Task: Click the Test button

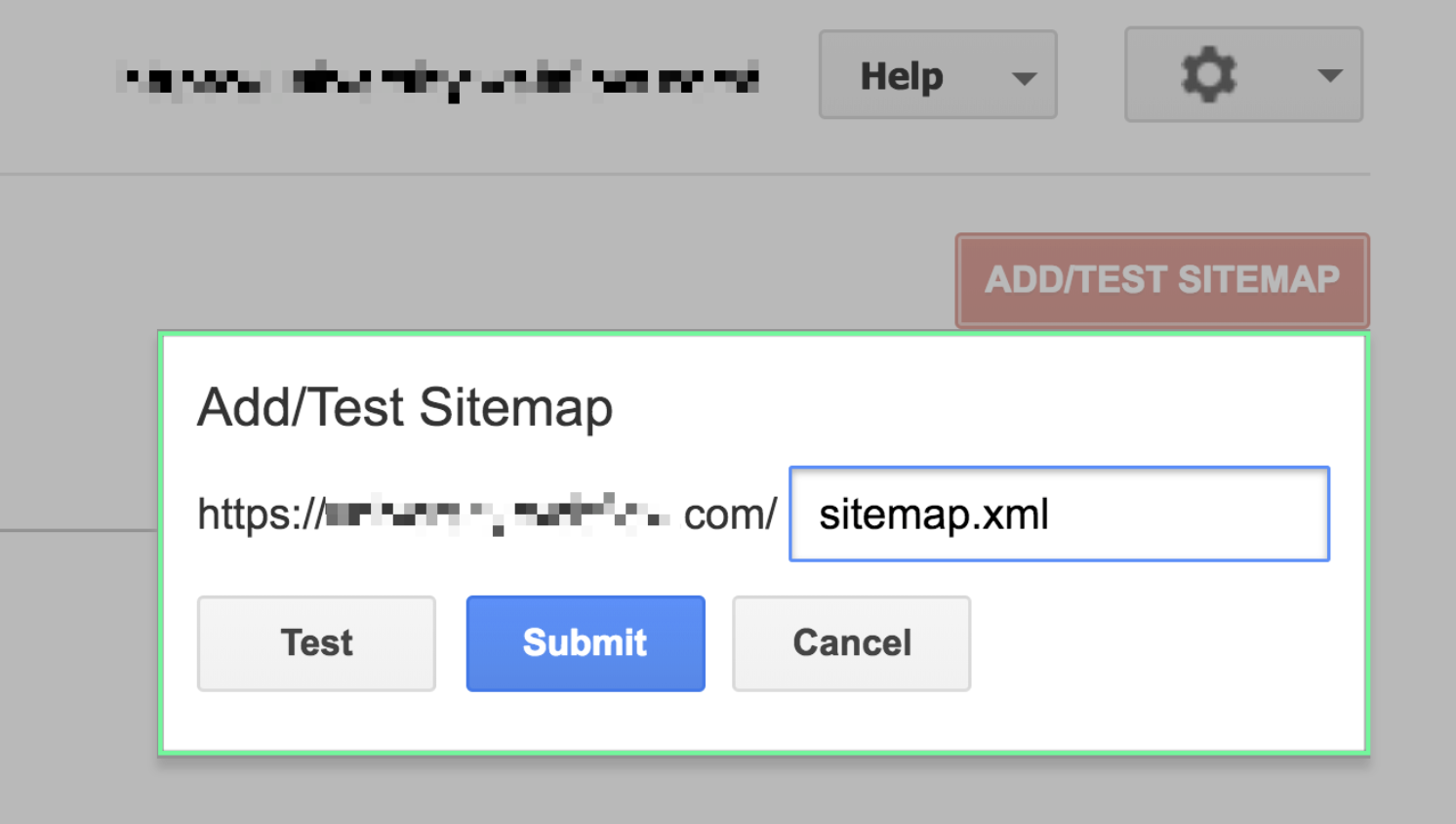Action: (x=316, y=643)
